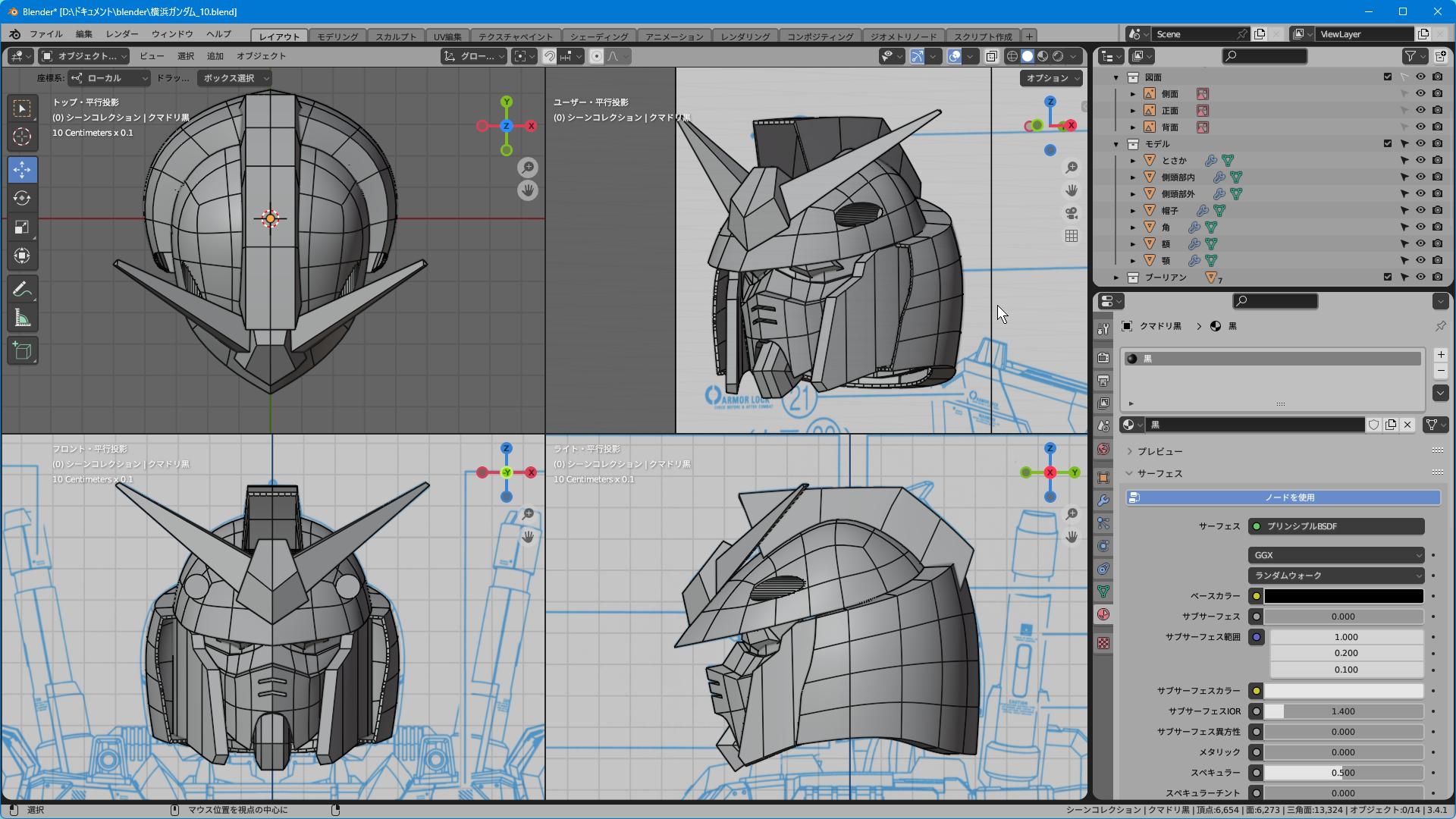The height and width of the screenshot is (819, 1456).
Task: Select the Rotate tool
Action: 22,199
